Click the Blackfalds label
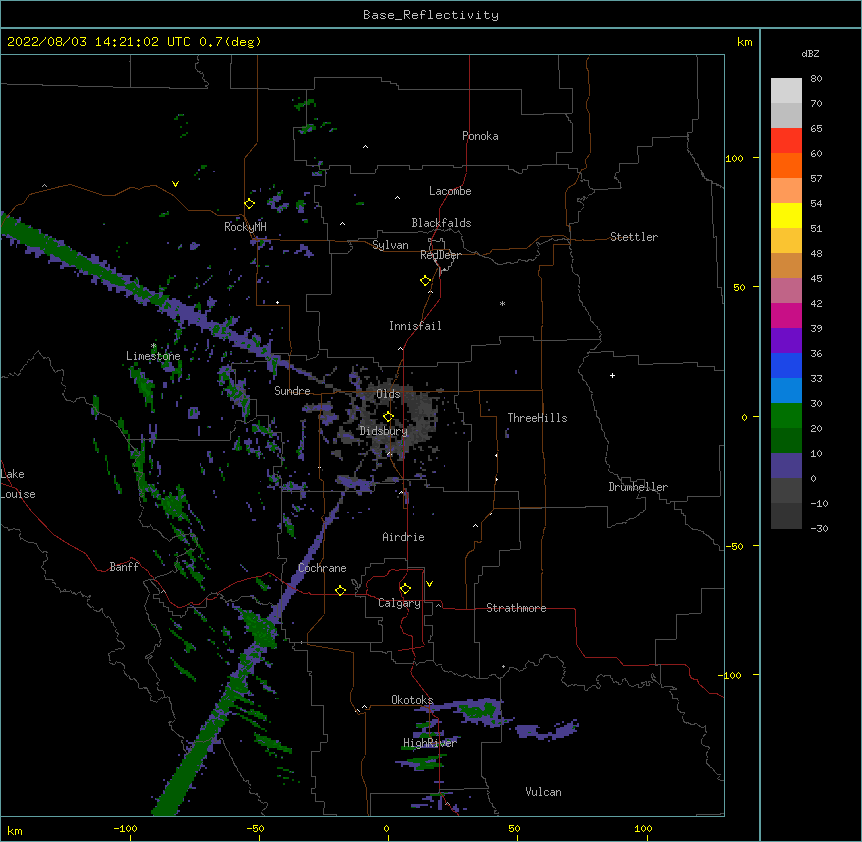The height and width of the screenshot is (842, 862). click(441, 223)
